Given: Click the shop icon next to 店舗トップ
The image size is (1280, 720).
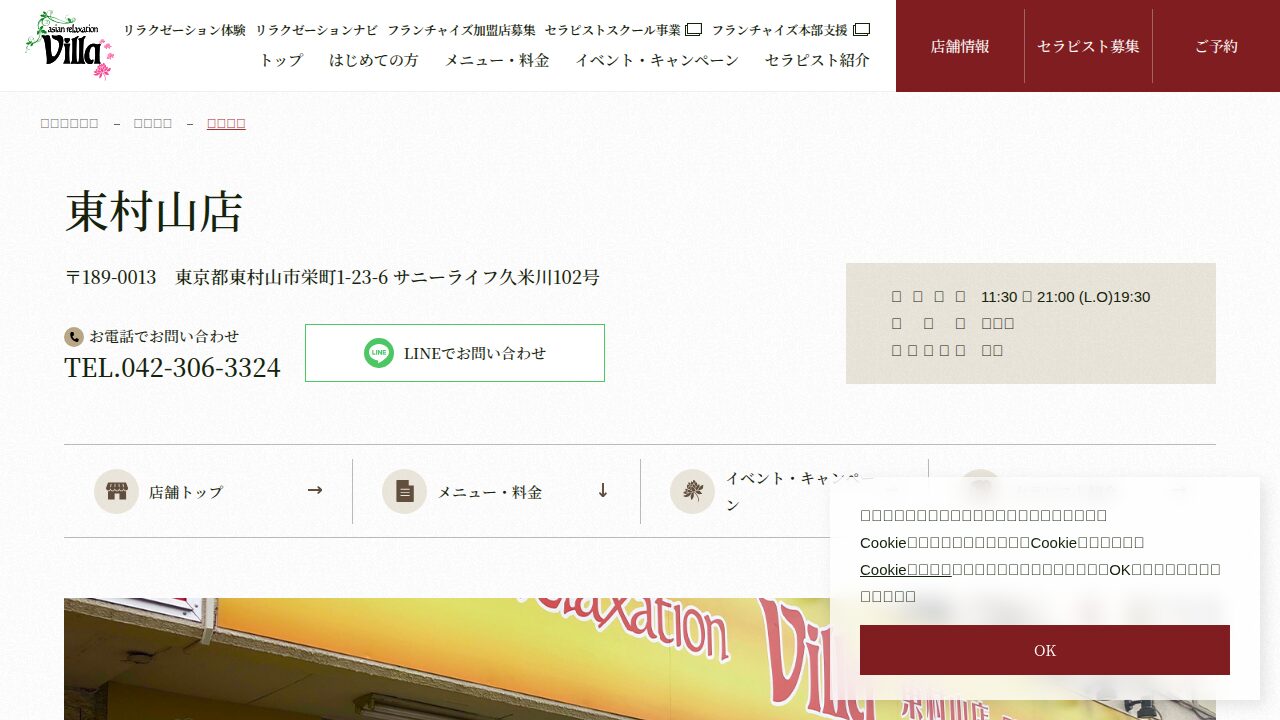Looking at the screenshot, I should 116,491.
